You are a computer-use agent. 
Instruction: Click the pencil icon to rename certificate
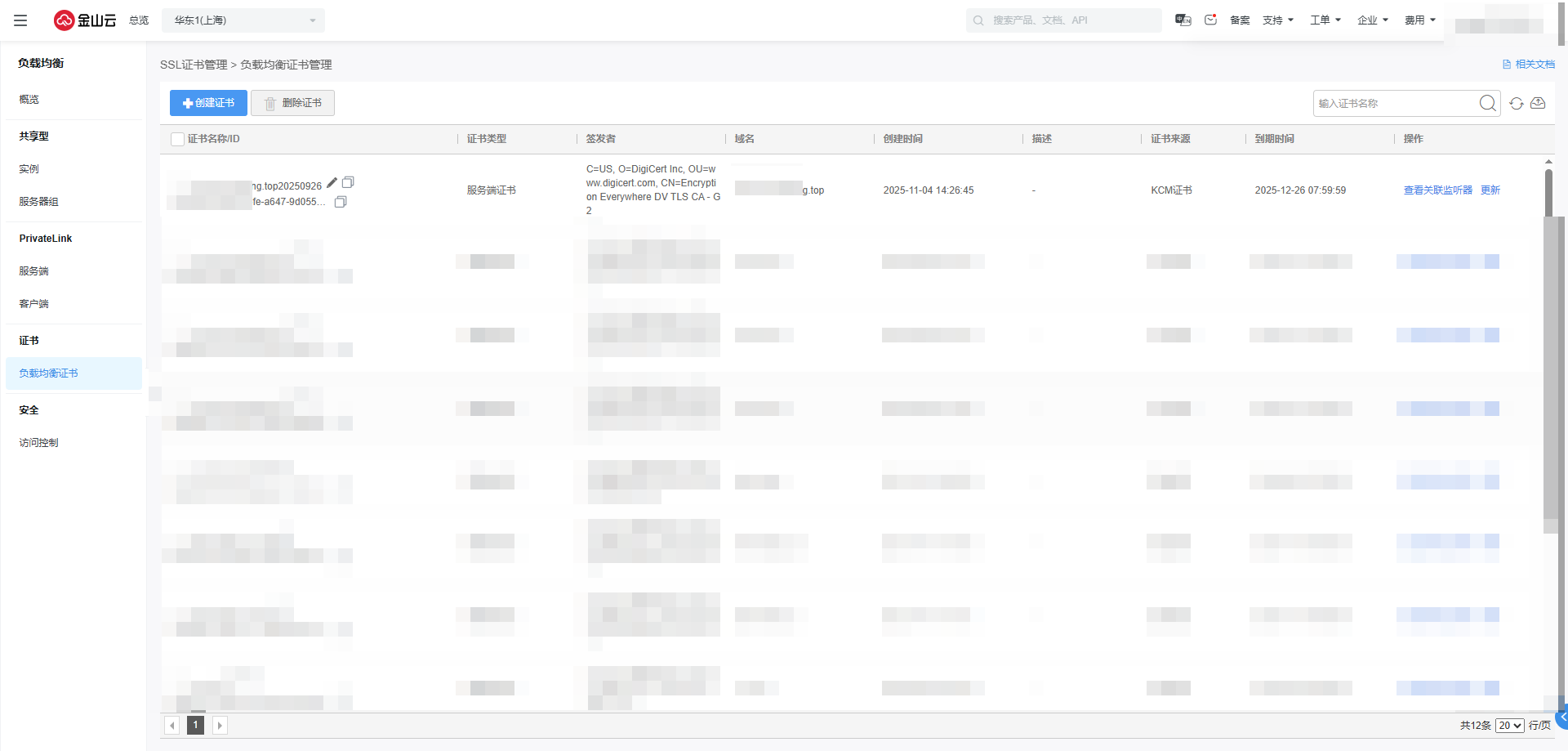[x=332, y=182]
